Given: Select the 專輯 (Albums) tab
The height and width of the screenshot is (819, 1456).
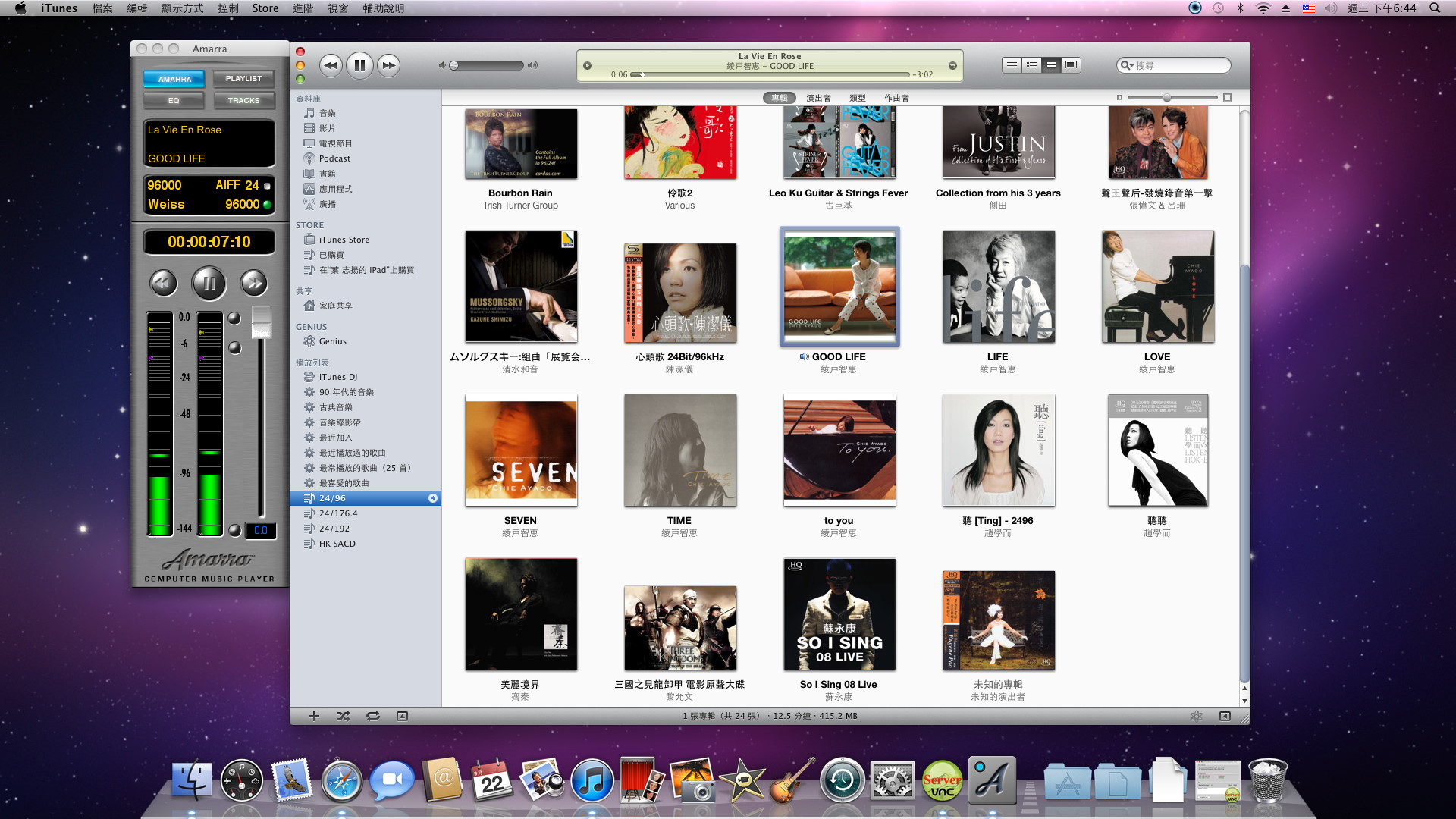Looking at the screenshot, I should 779,98.
